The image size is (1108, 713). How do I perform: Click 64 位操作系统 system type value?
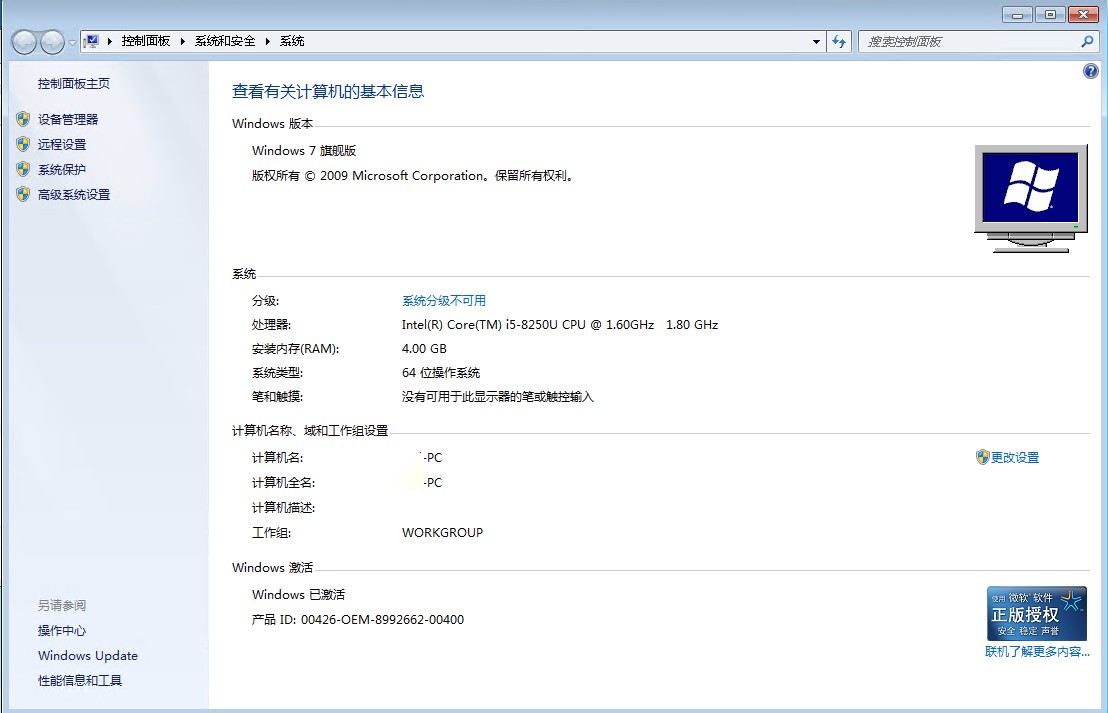[441, 372]
